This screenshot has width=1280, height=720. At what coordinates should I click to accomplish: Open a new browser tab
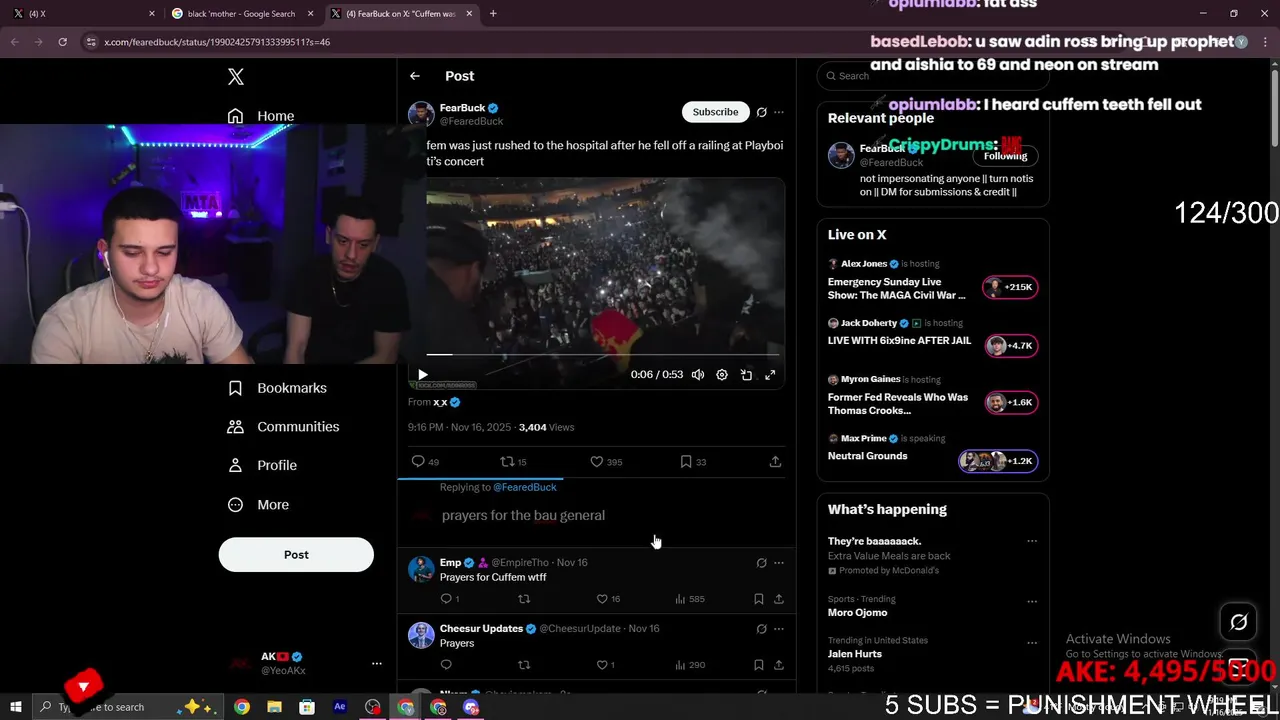click(x=493, y=14)
